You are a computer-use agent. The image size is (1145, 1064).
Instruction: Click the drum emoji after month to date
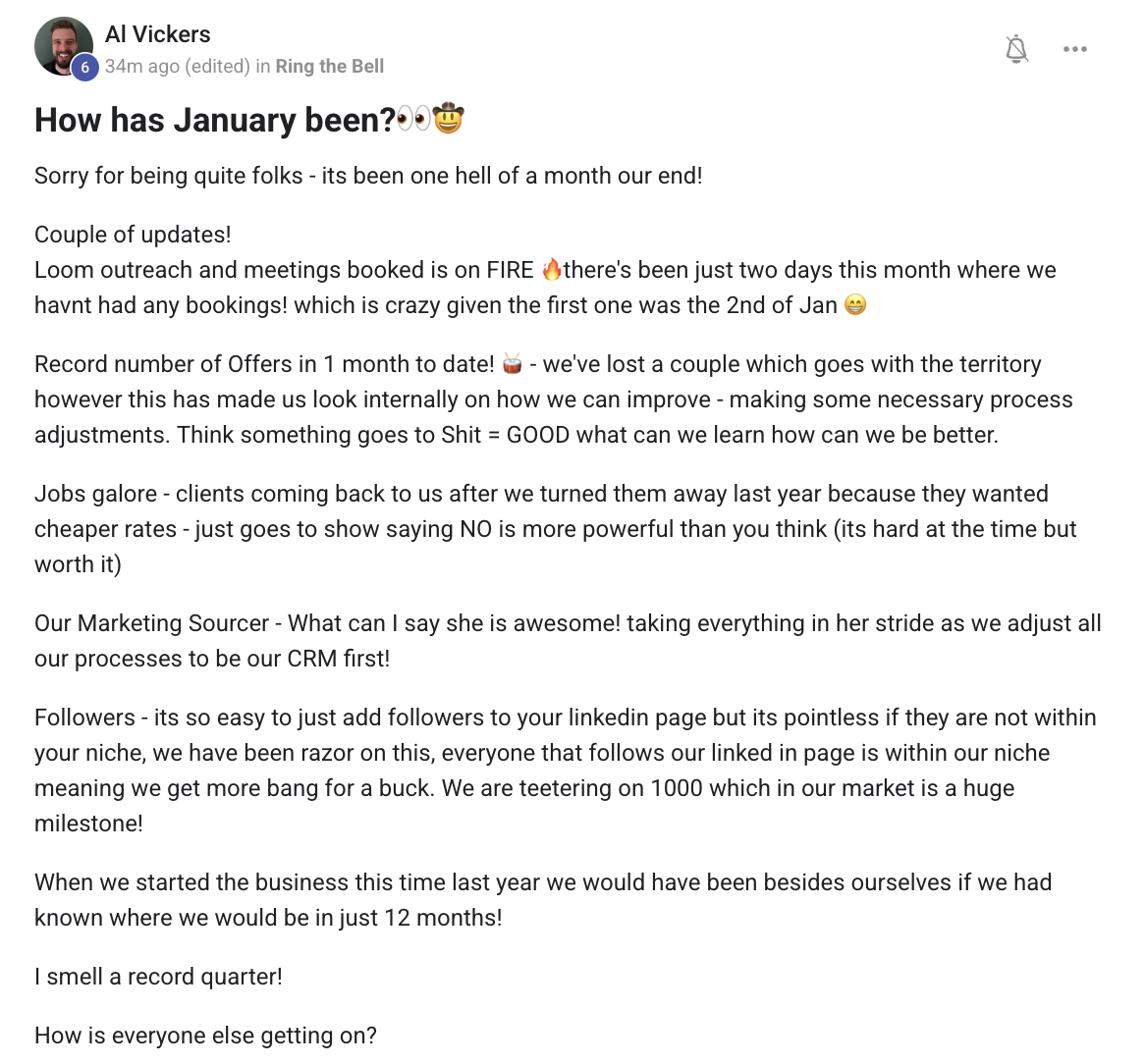point(512,364)
